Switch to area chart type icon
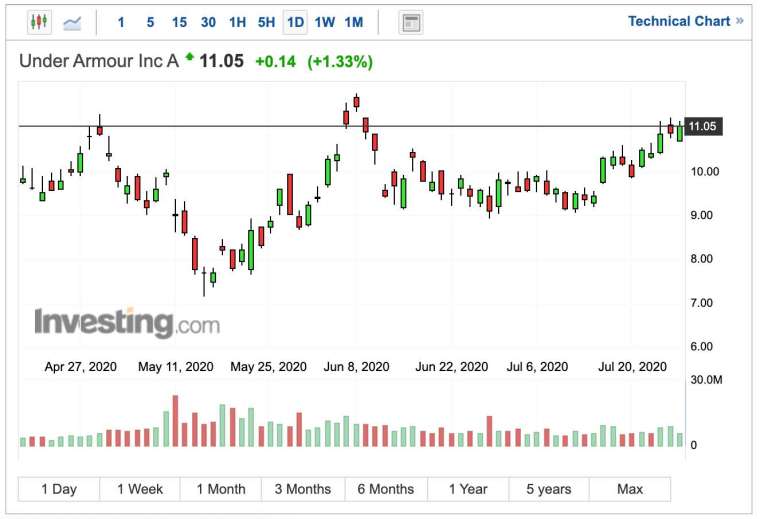The height and width of the screenshot is (519, 760). [x=72, y=22]
